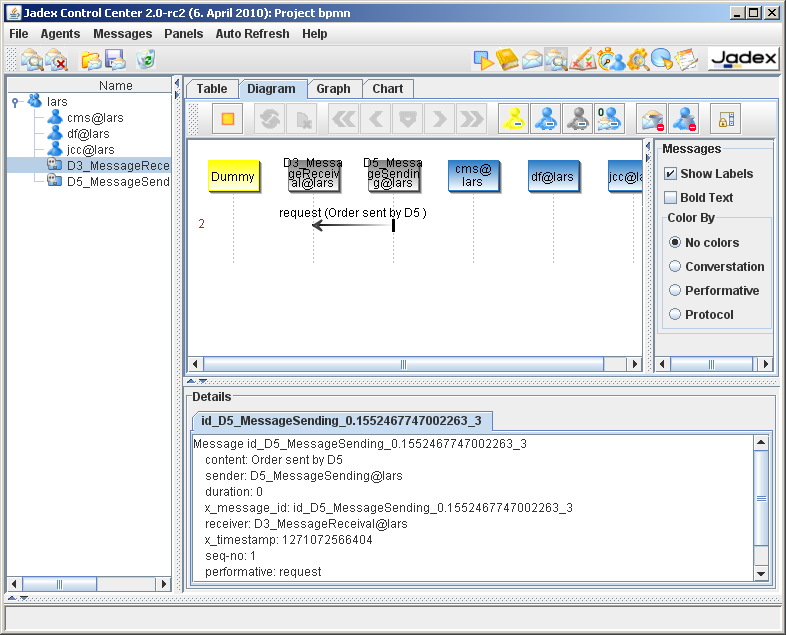Click the lock icon in diagram toolbar

725,120
